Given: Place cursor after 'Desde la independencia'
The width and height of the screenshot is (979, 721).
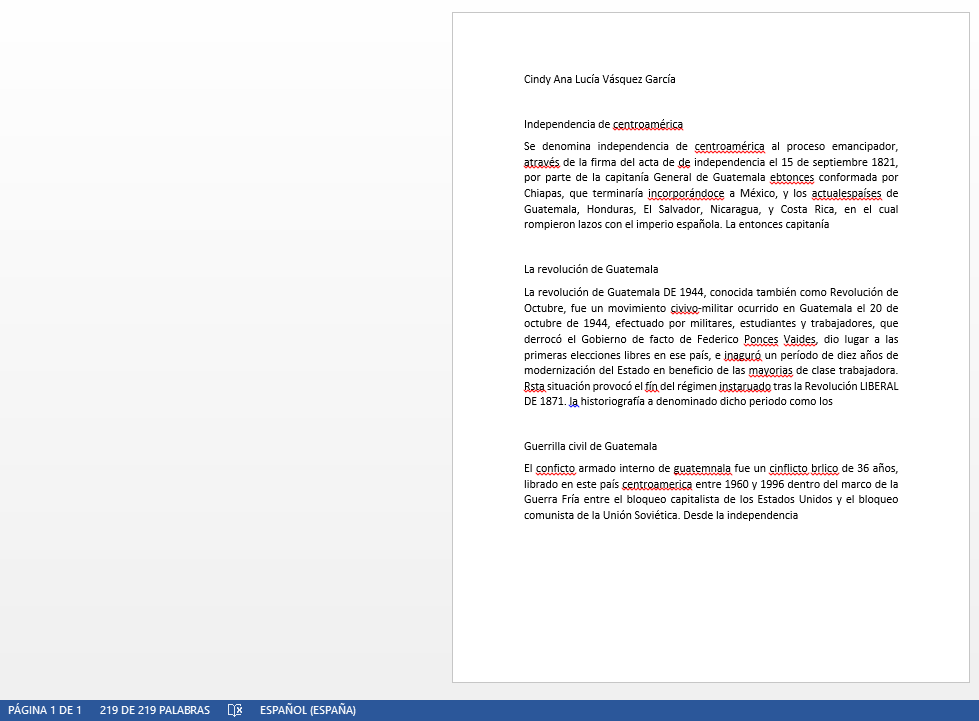Looking at the screenshot, I should click(799, 515).
